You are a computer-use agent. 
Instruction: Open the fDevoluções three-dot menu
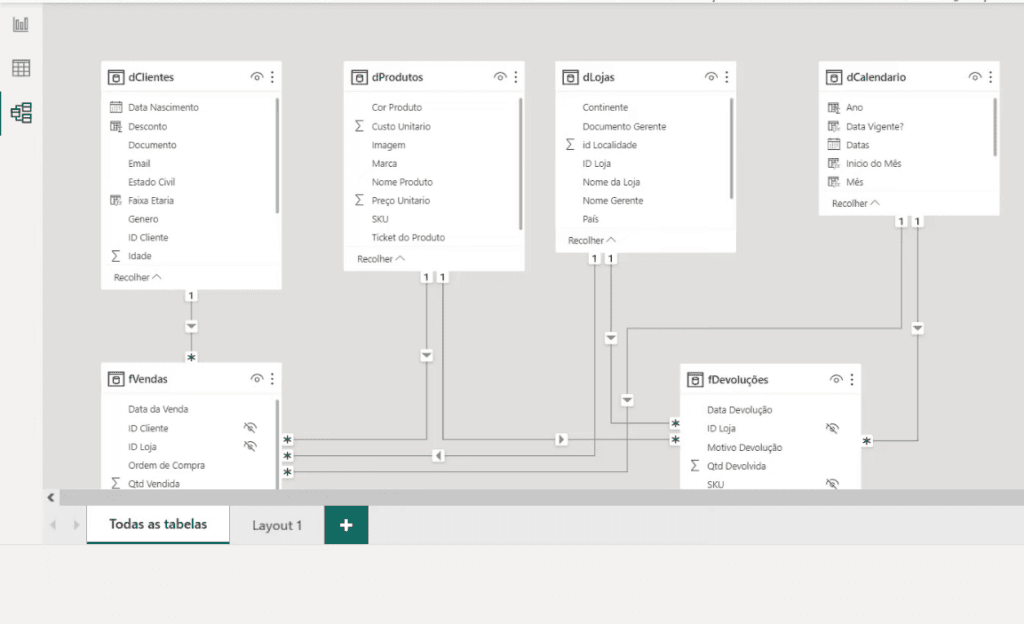click(851, 379)
